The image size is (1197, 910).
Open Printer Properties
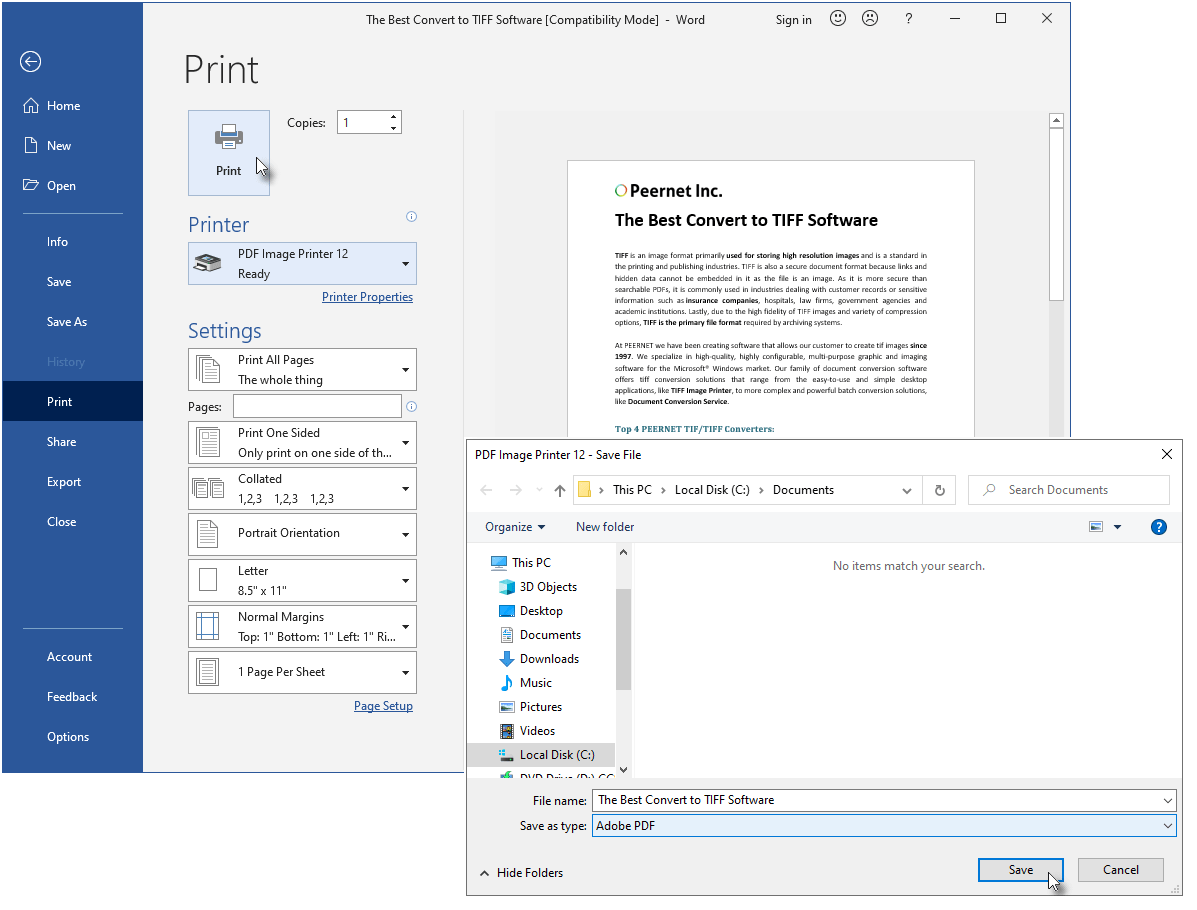pyautogui.click(x=367, y=296)
